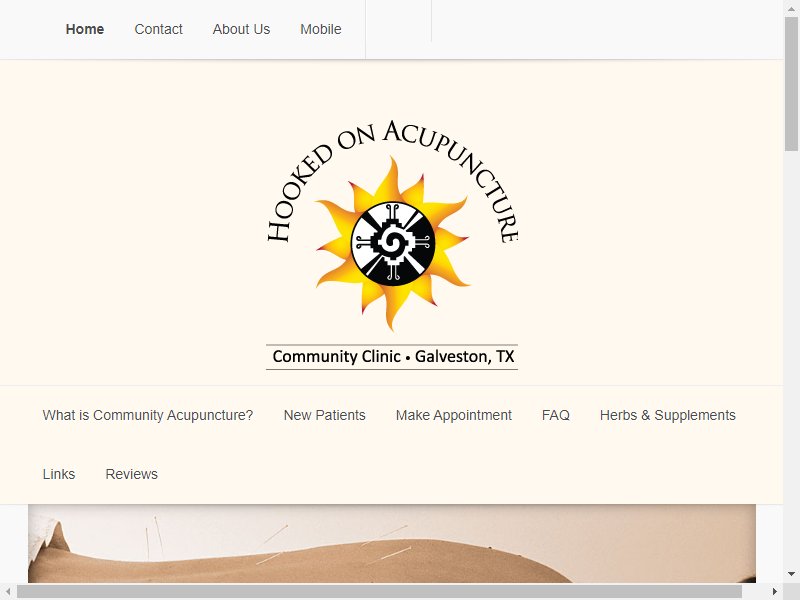
Task: Open Herbs & Supplements page
Action: pos(667,415)
